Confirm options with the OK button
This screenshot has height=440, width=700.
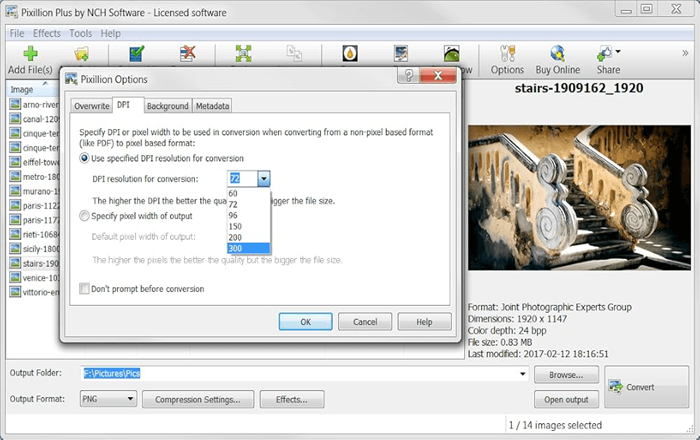pos(305,322)
